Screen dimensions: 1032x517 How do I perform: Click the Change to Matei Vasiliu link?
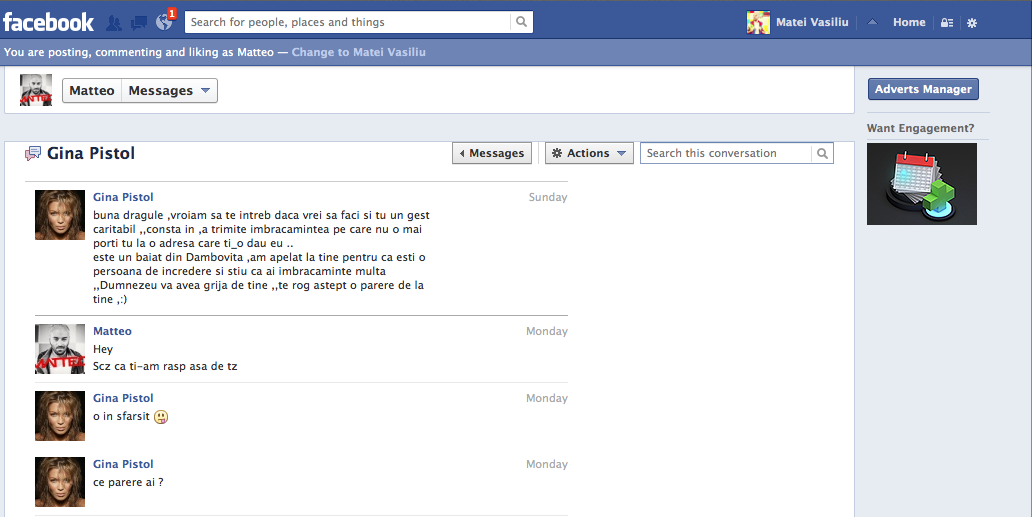358,52
